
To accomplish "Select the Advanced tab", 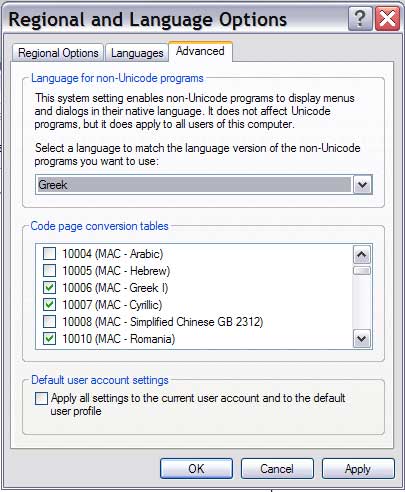I will point(200,51).
